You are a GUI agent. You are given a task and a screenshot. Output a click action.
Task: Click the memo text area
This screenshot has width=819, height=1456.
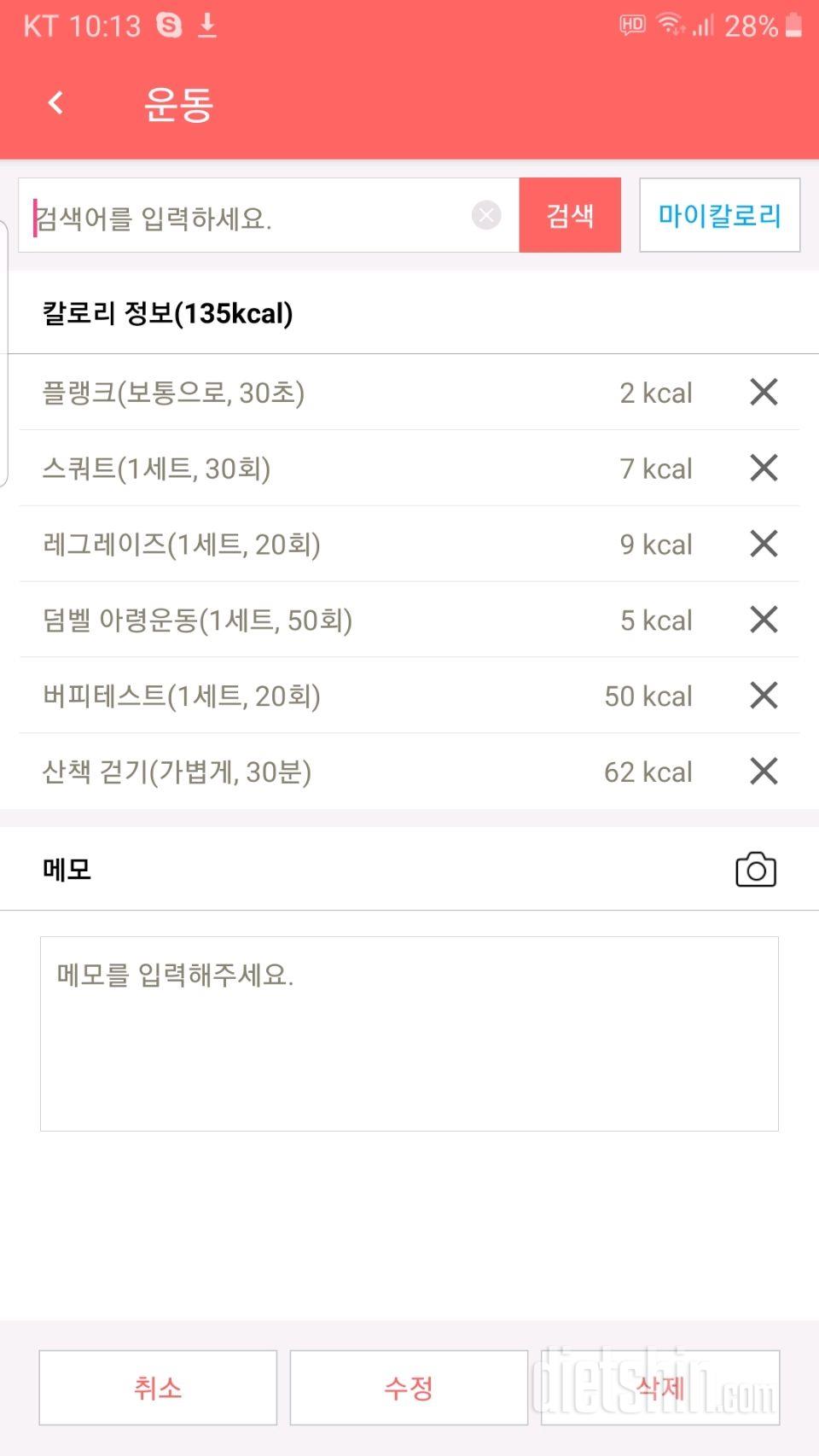409,1034
